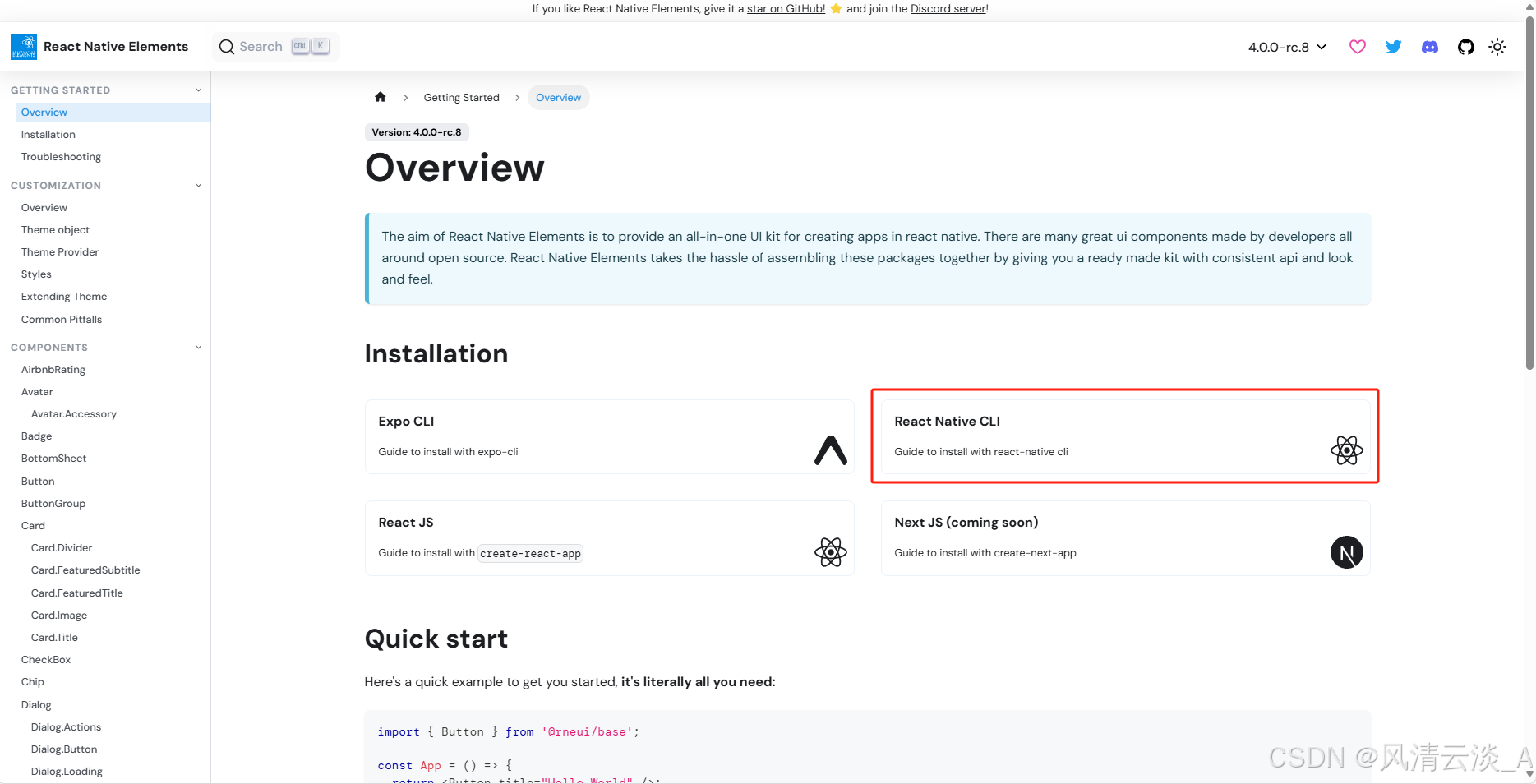Open the sponsor heart icon
This screenshot has height=784, width=1536.
(x=1358, y=47)
